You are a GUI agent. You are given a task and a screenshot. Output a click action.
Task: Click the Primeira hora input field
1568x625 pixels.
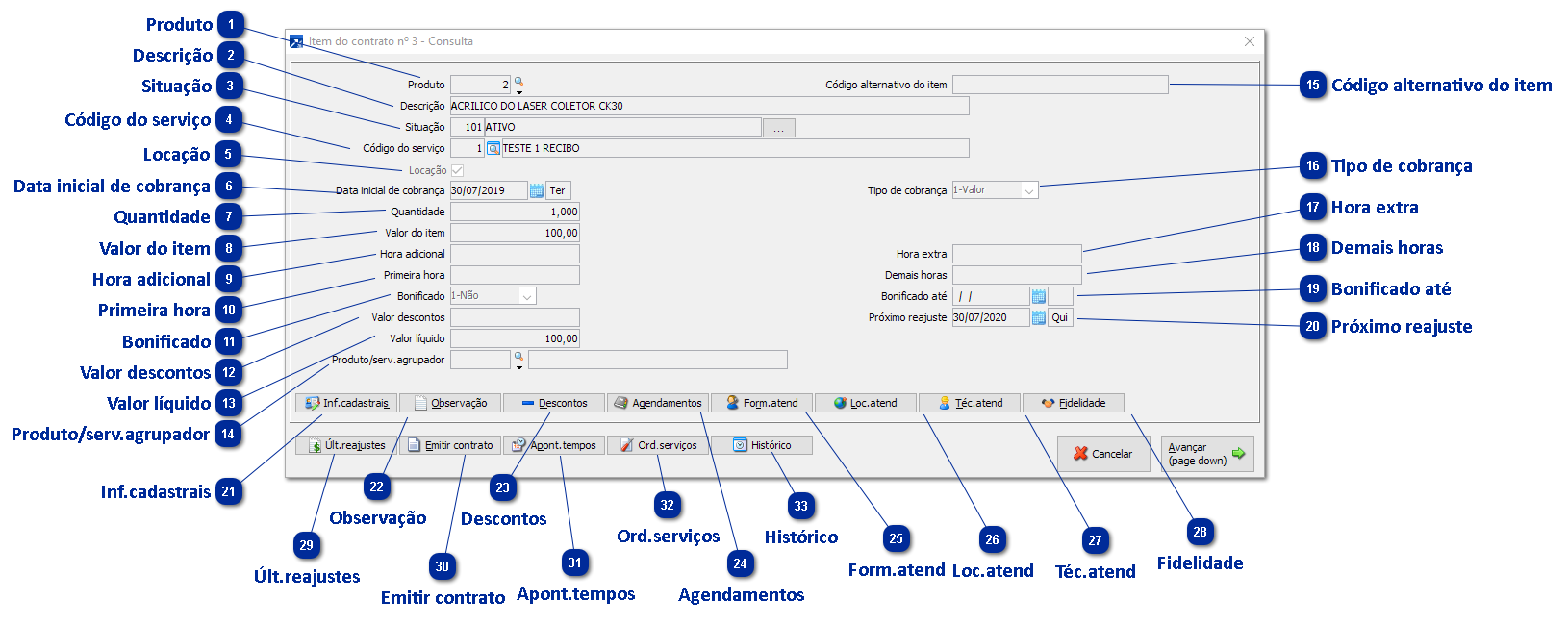[x=515, y=275]
